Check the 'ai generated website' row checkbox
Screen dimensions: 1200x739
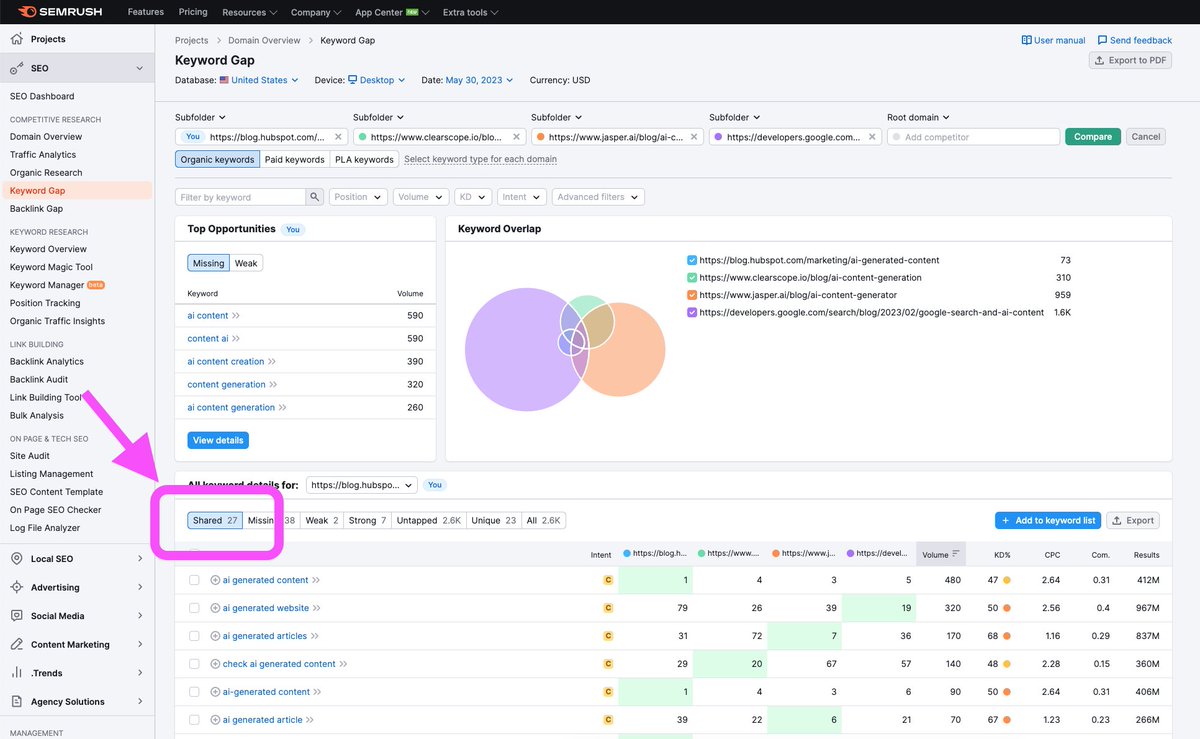click(x=194, y=608)
